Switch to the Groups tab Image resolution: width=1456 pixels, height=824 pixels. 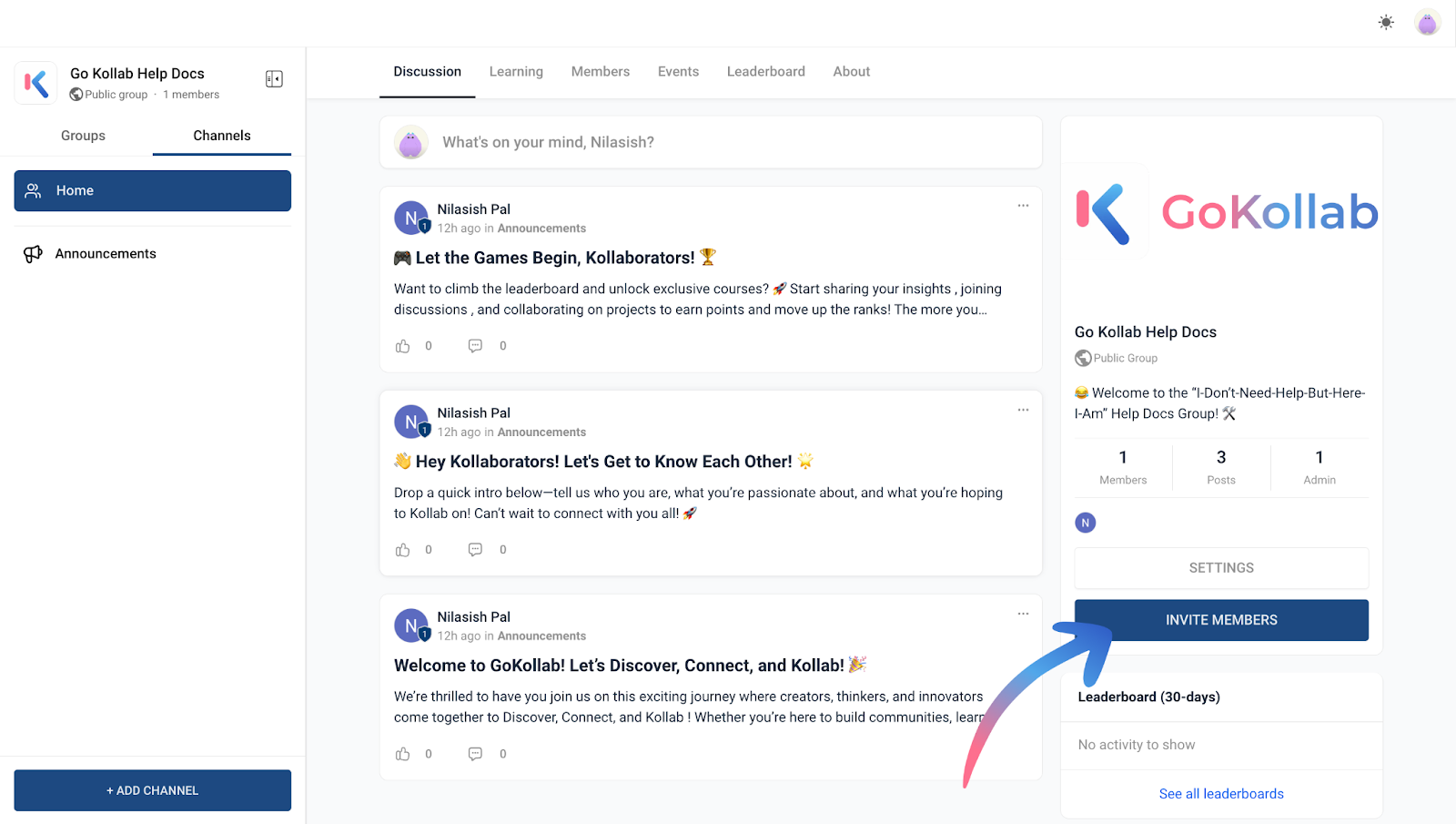(83, 136)
